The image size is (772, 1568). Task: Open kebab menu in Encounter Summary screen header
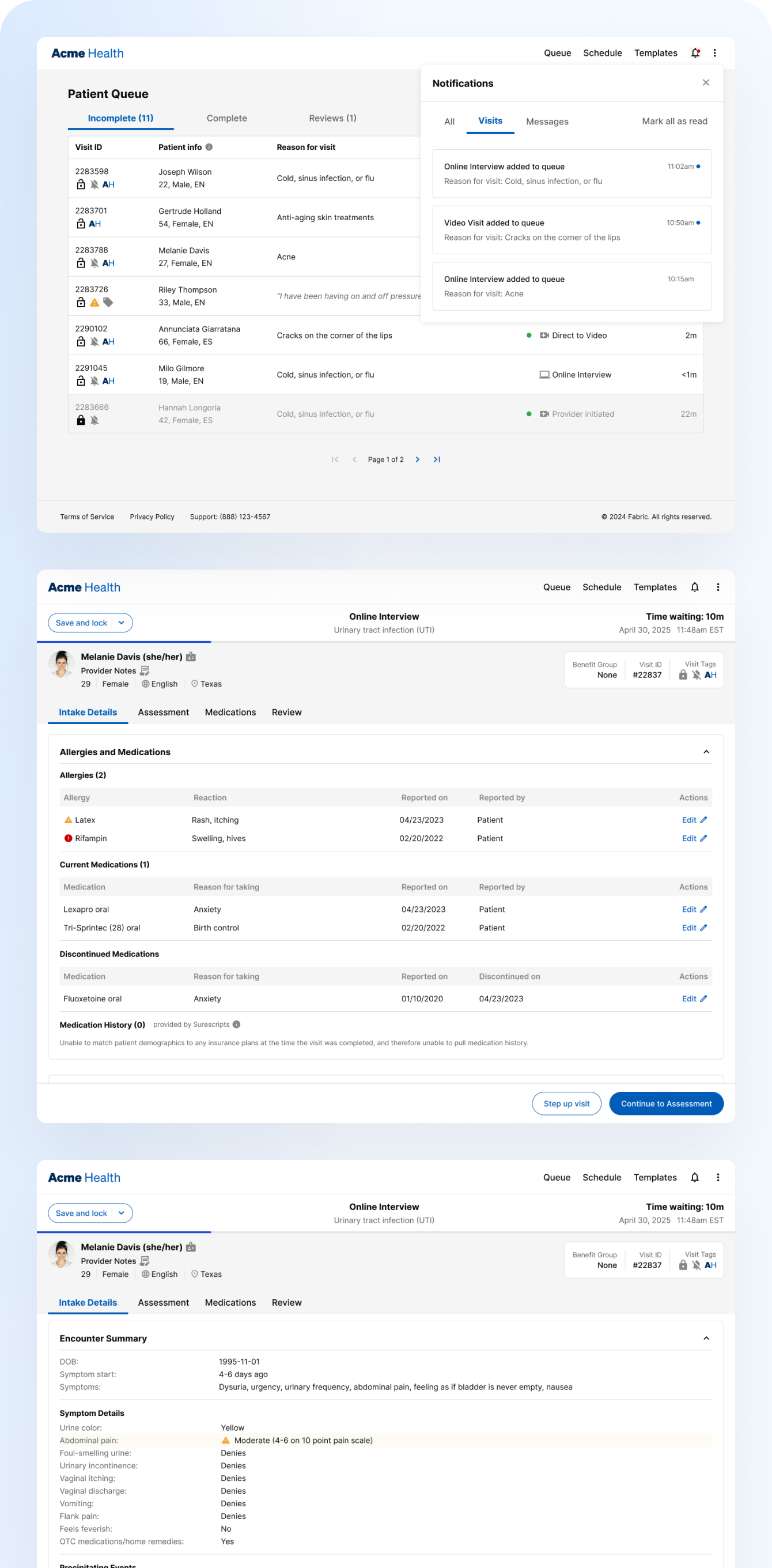pos(718,1178)
